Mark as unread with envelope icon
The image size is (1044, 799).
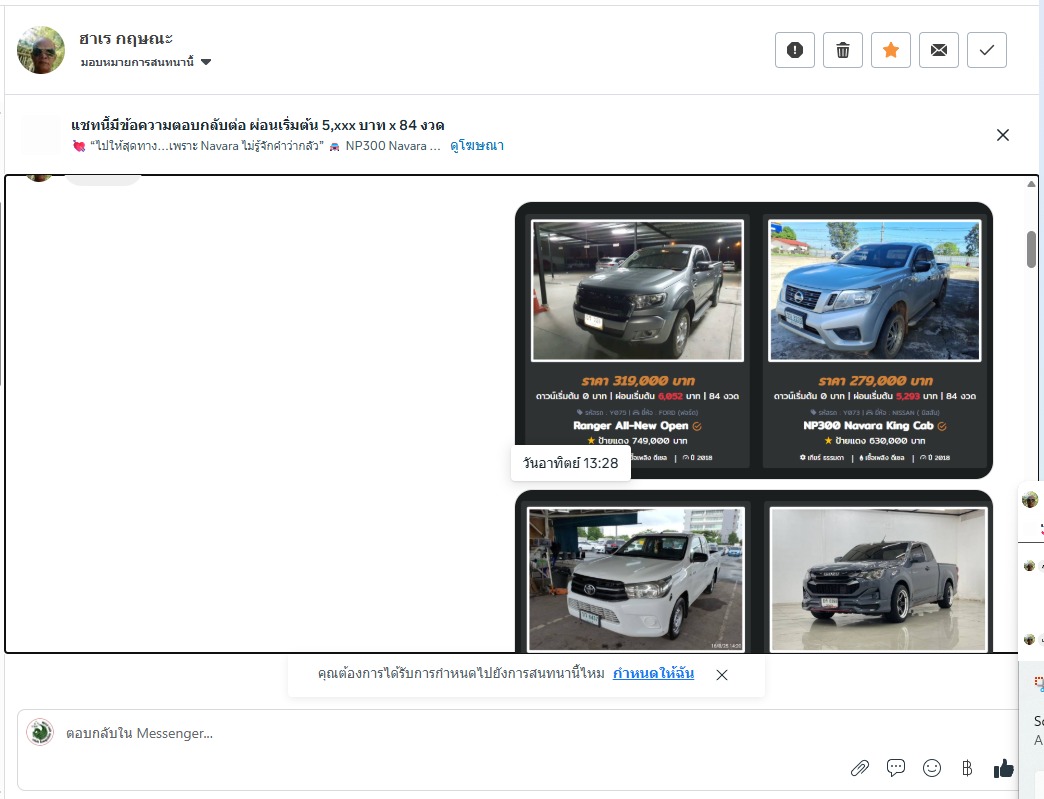pos(938,50)
